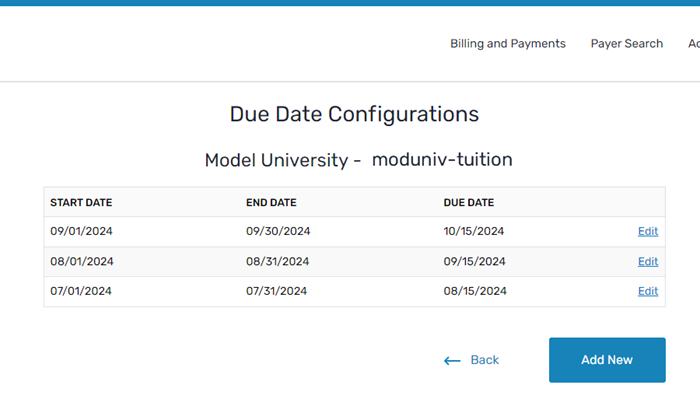This screenshot has width=700, height=406.
Task: Go back using the Back link
Action: click(x=484, y=360)
